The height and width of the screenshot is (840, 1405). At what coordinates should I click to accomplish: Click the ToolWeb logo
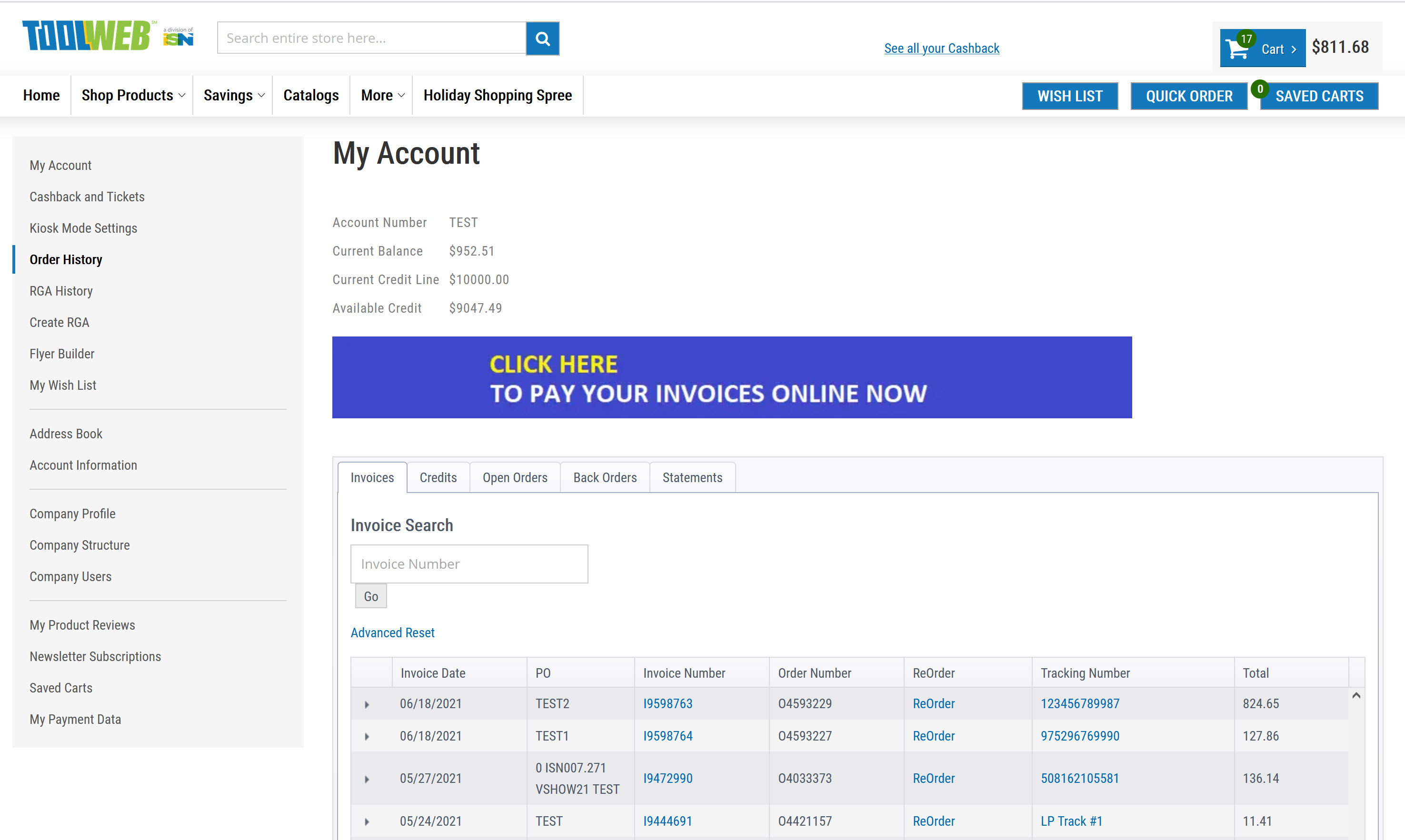(87, 36)
